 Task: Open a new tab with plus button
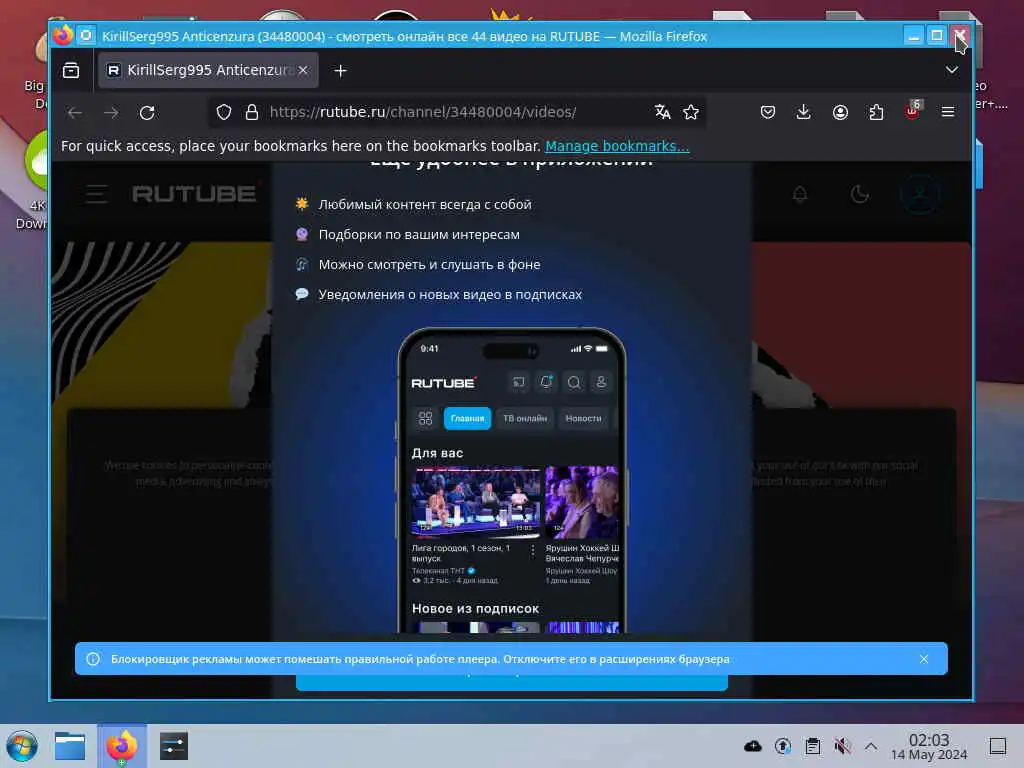(x=340, y=71)
